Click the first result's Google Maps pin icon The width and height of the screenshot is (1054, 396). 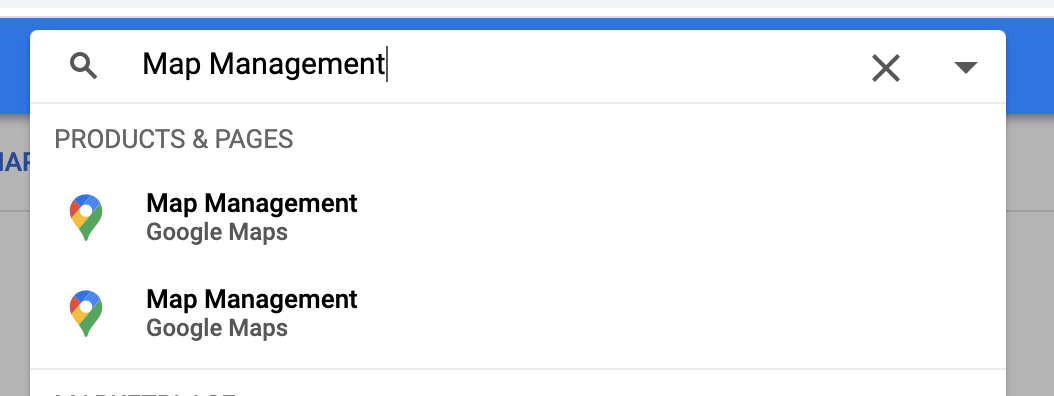pos(86,217)
